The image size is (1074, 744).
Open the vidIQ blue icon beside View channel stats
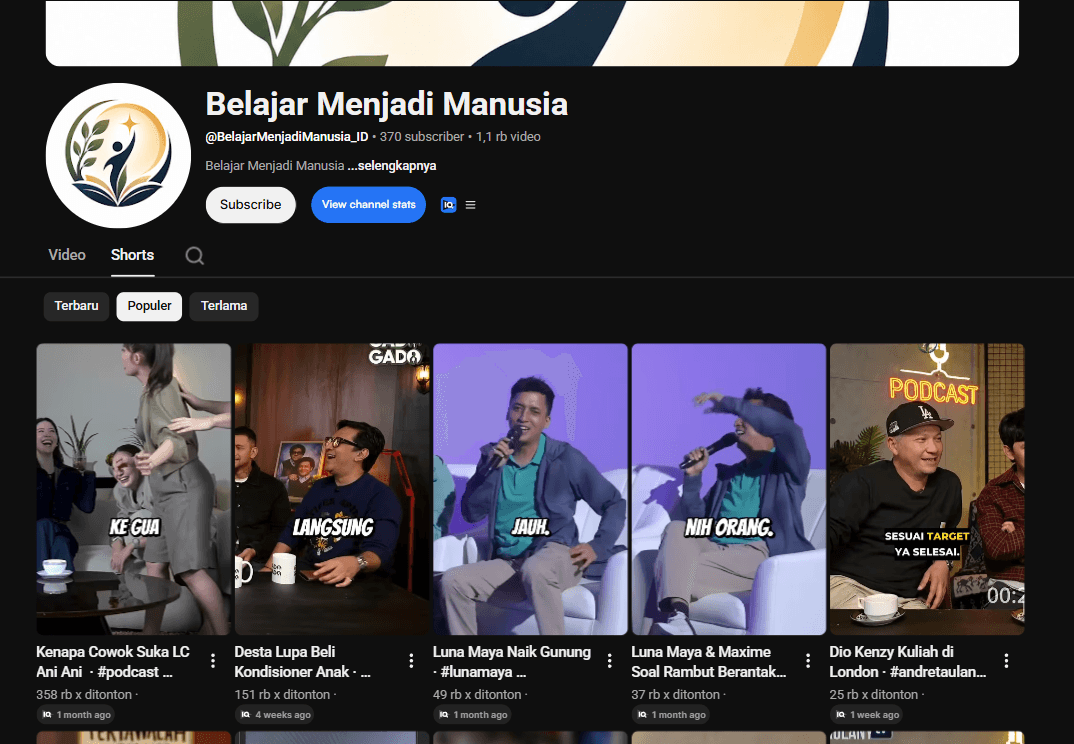[x=449, y=205]
